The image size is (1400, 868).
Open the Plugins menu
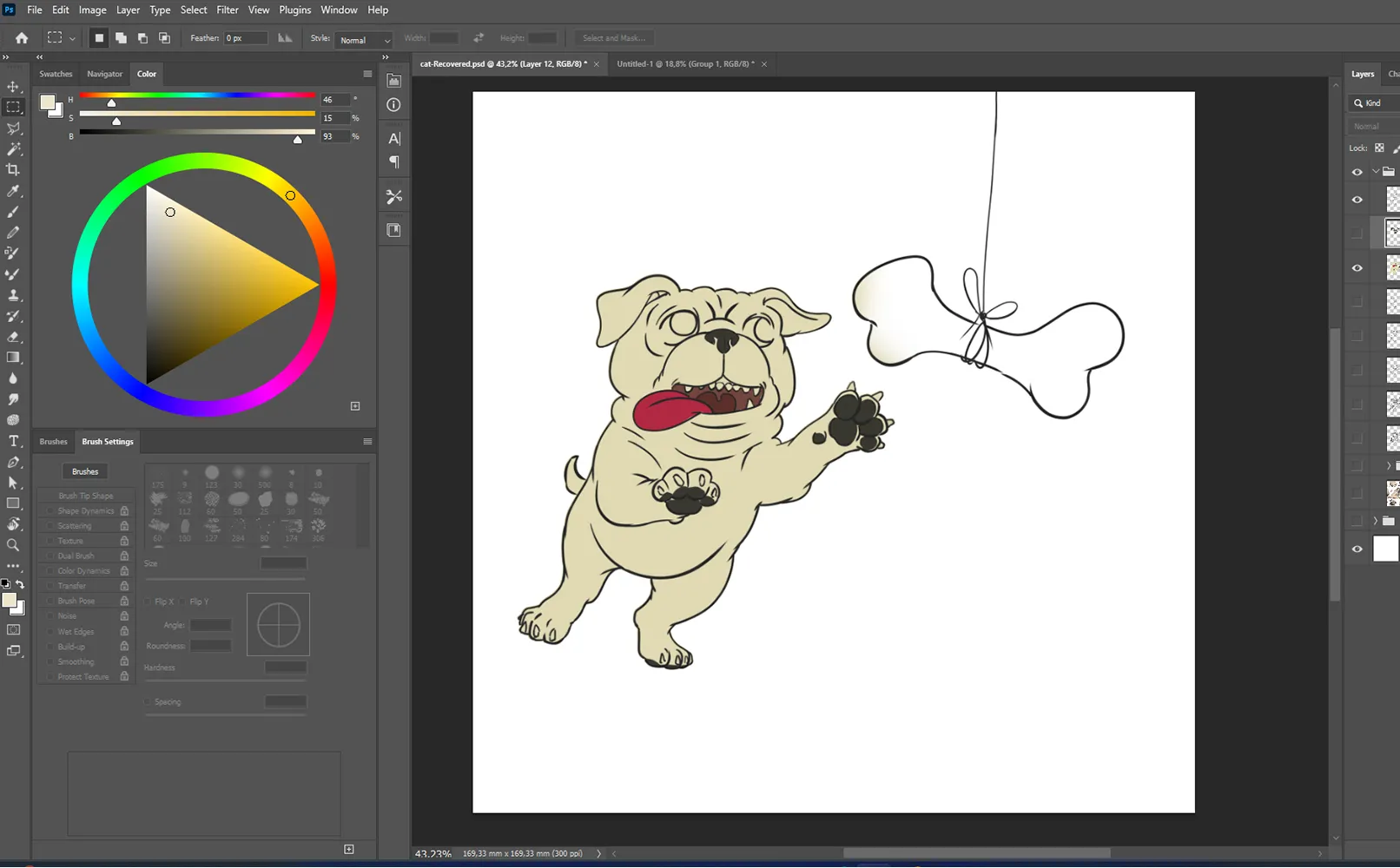[x=294, y=10]
